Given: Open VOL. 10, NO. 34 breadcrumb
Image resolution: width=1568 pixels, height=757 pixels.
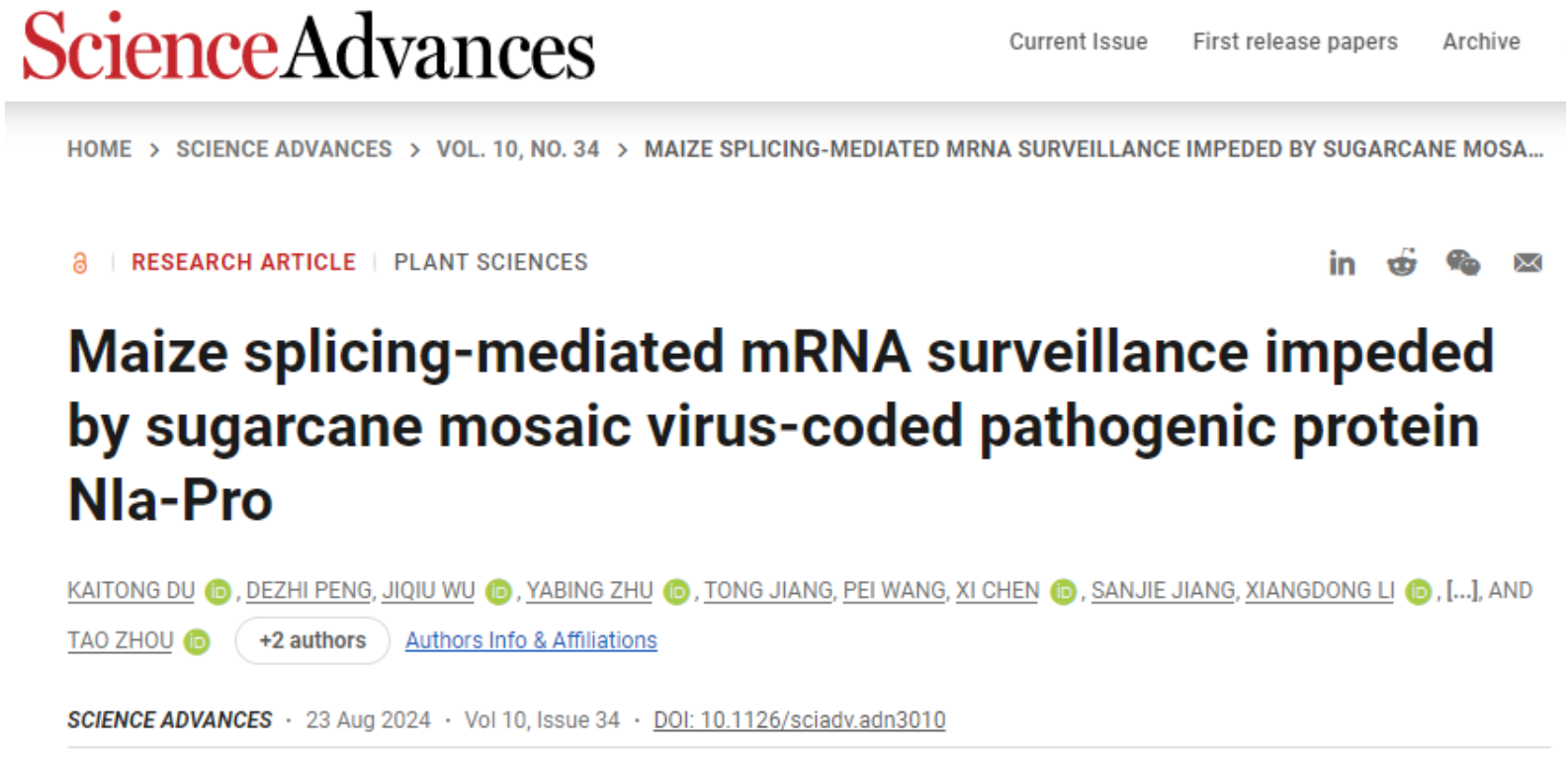Looking at the screenshot, I should point(518,149).
